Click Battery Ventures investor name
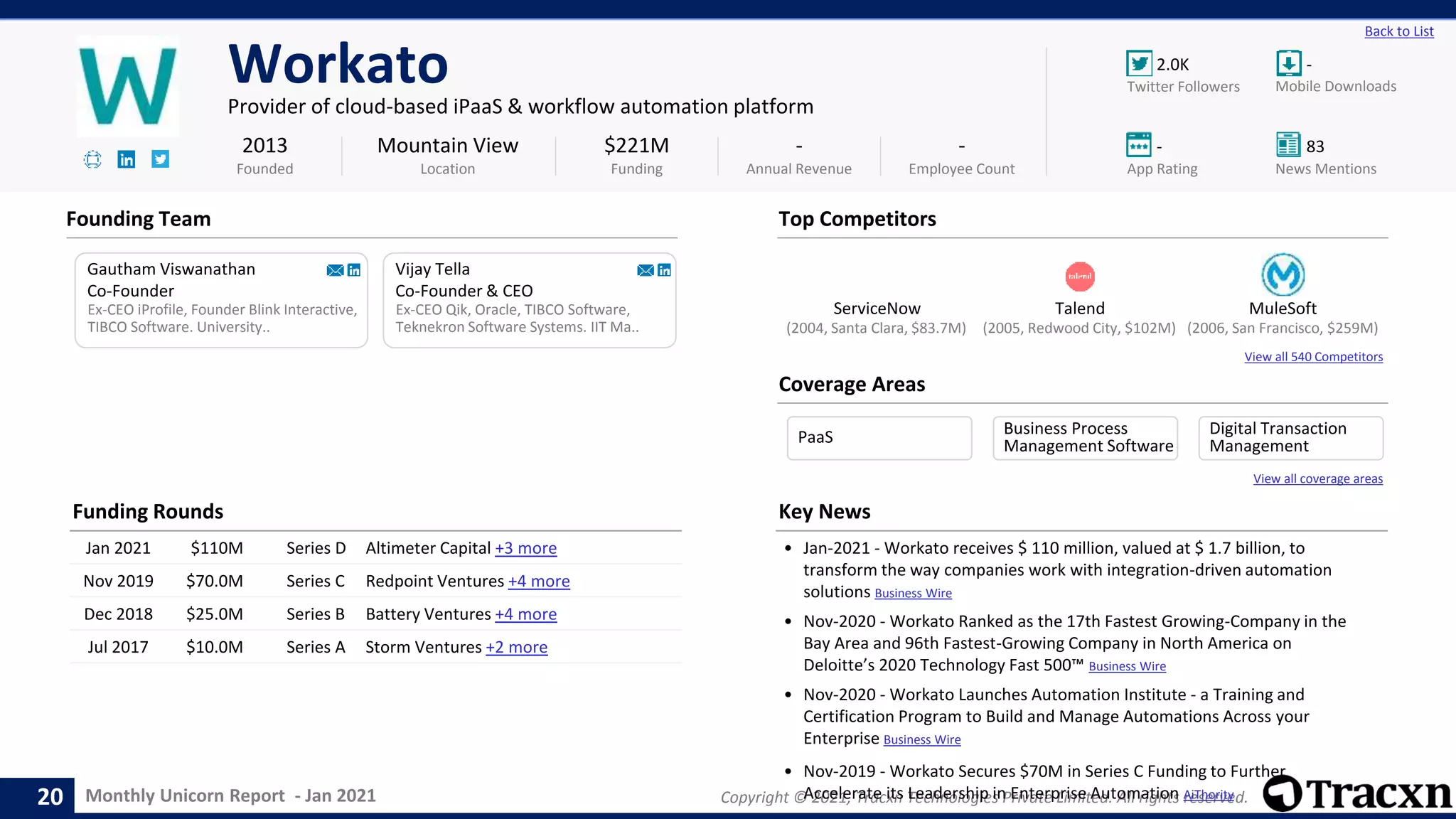 pos(429,614)
